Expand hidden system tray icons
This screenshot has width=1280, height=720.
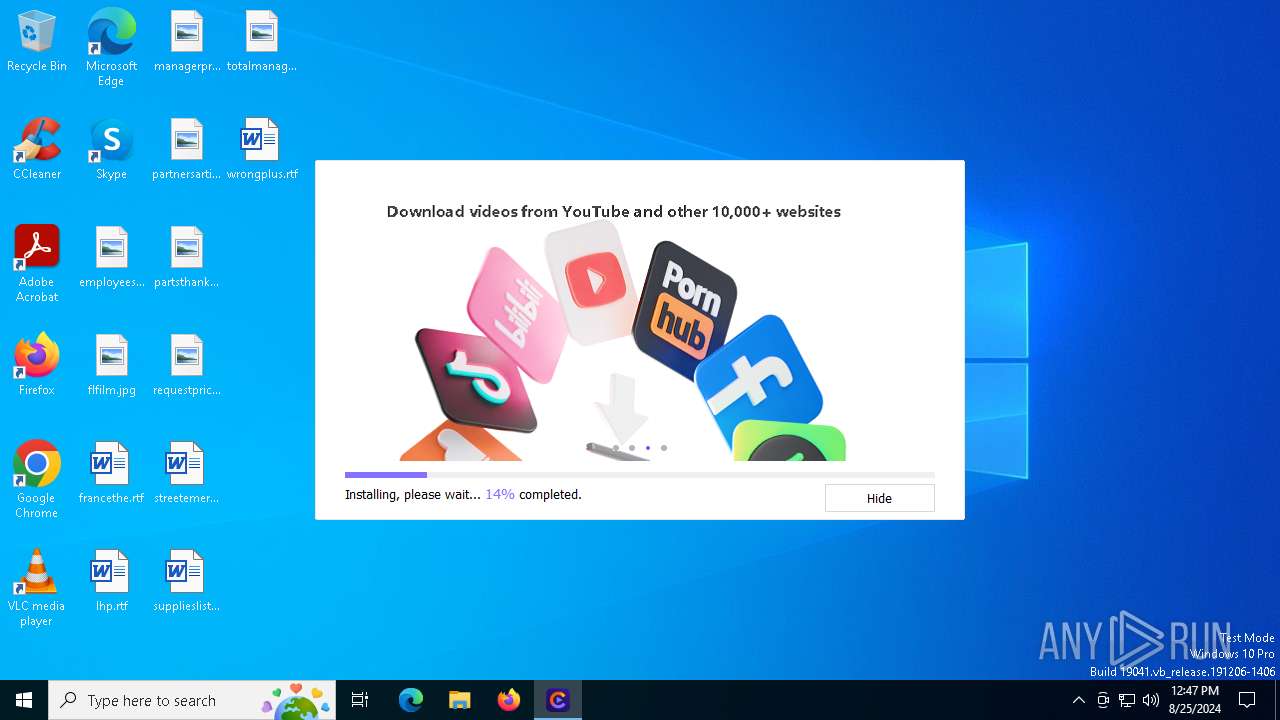1078,700
